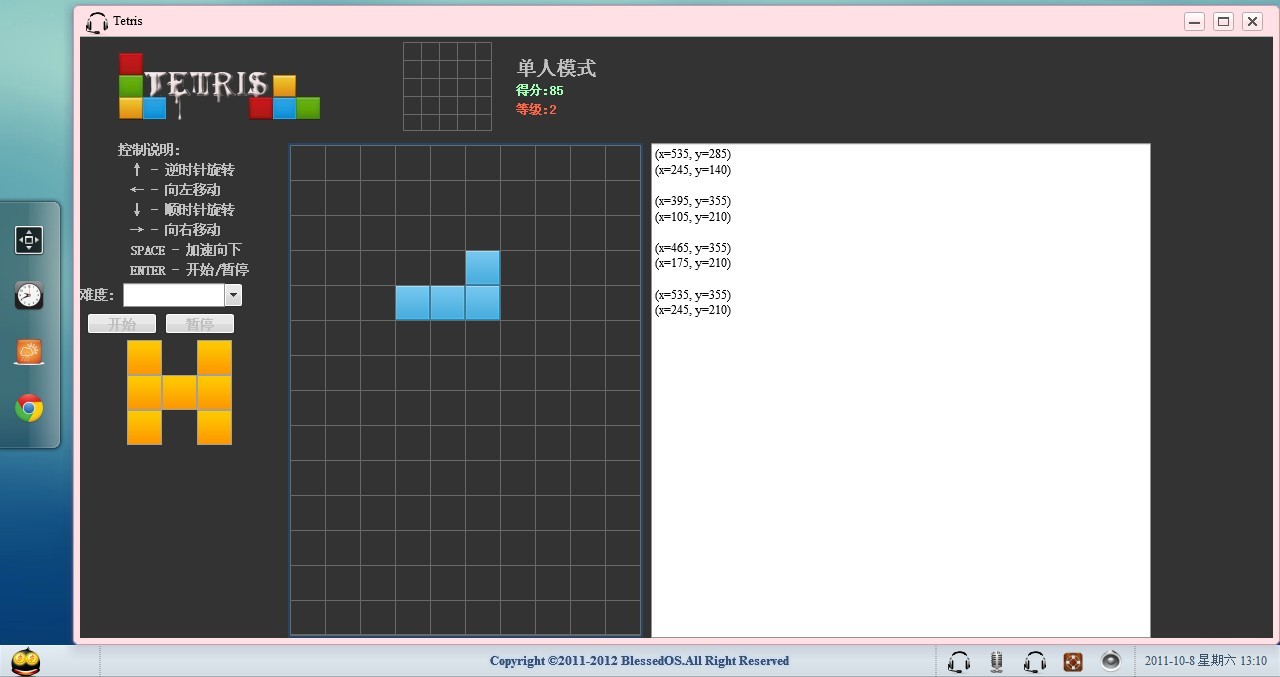Click inside the white coordinate log area
1280x677 pixels.
click(x=900, y=390)
